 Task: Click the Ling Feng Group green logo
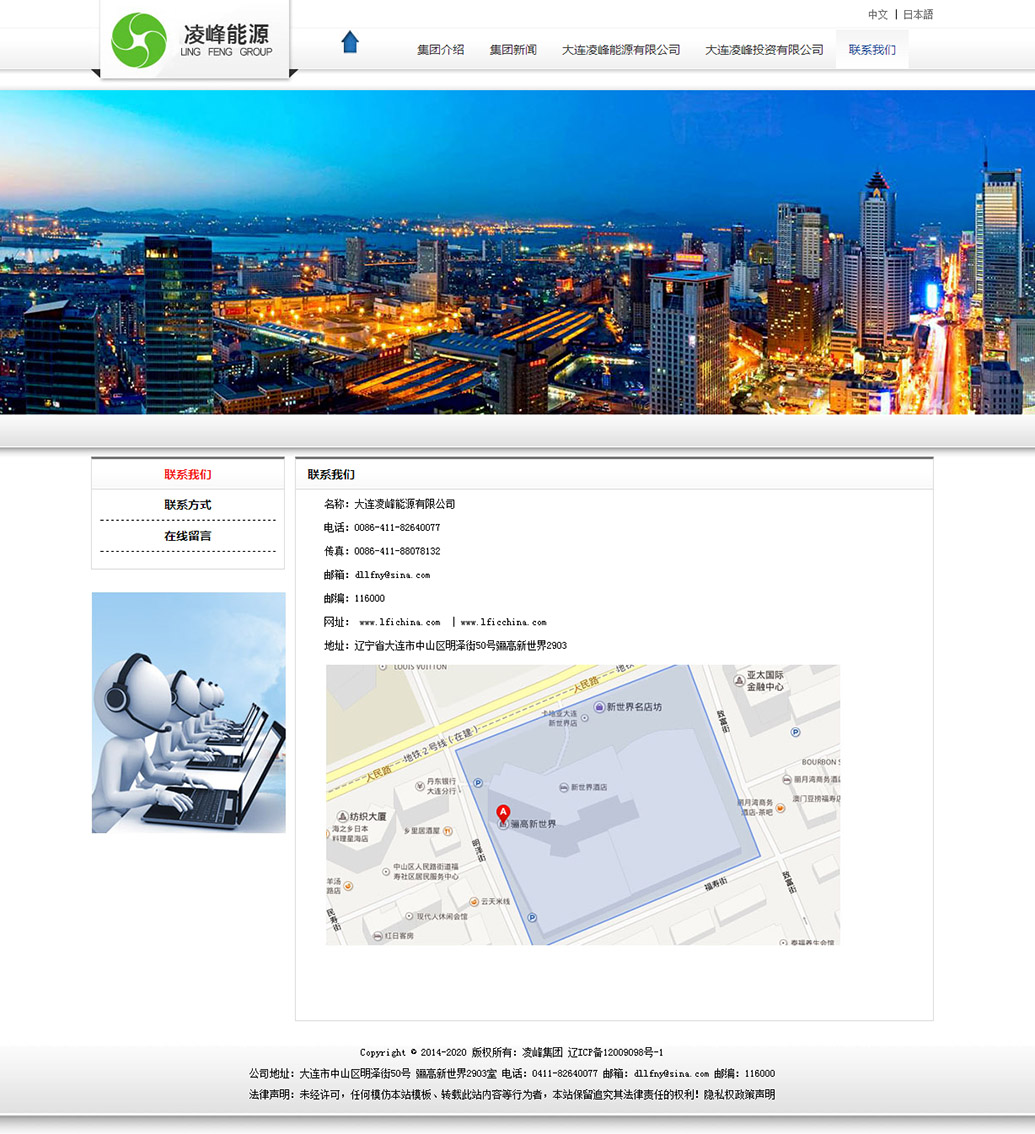click(x=139, y=41)
